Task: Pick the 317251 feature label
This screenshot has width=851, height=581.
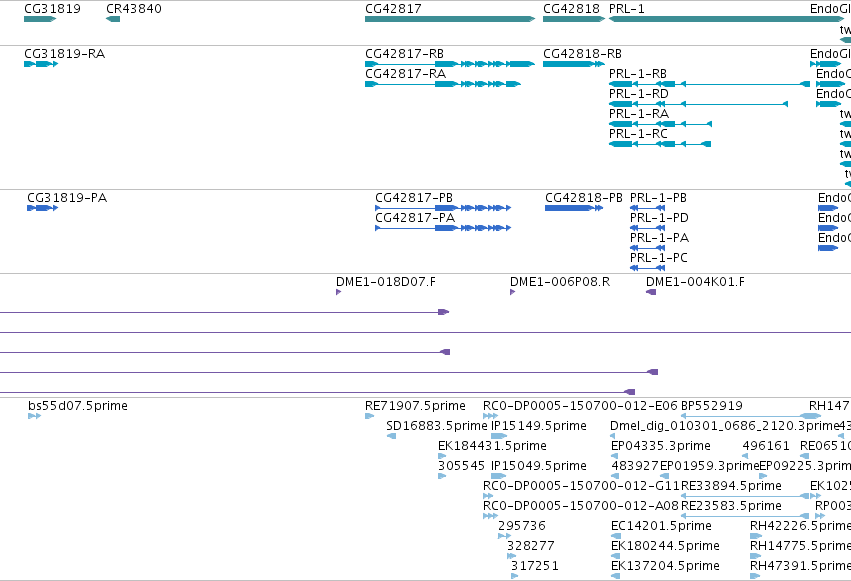Action: 535,567
